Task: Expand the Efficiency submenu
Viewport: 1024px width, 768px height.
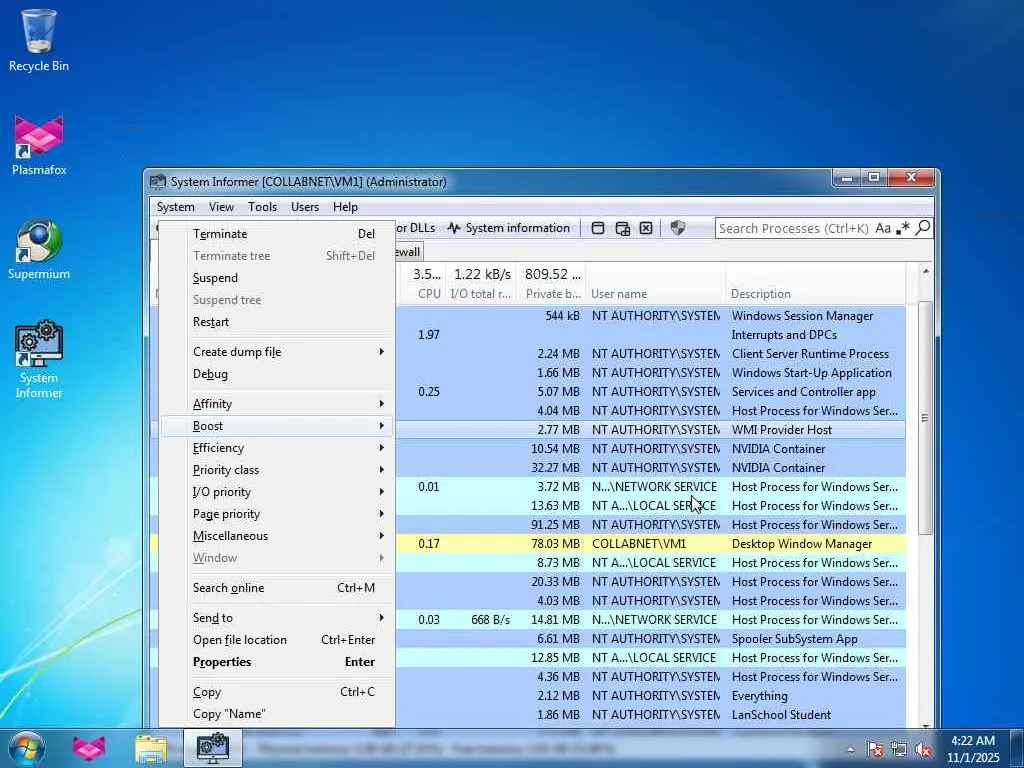Action: [x=277, y=448]
